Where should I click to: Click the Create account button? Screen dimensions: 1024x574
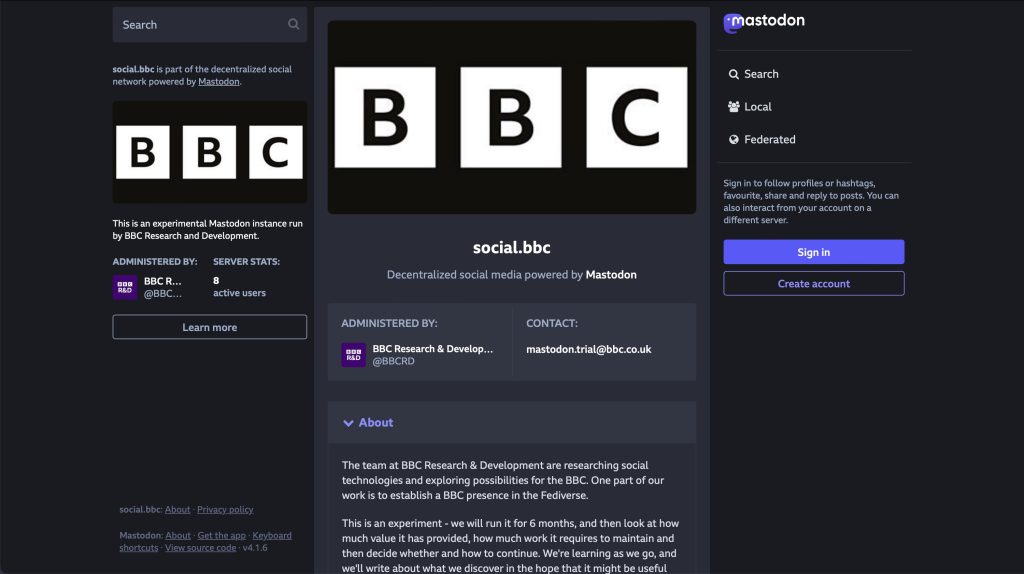click(814, 283)
